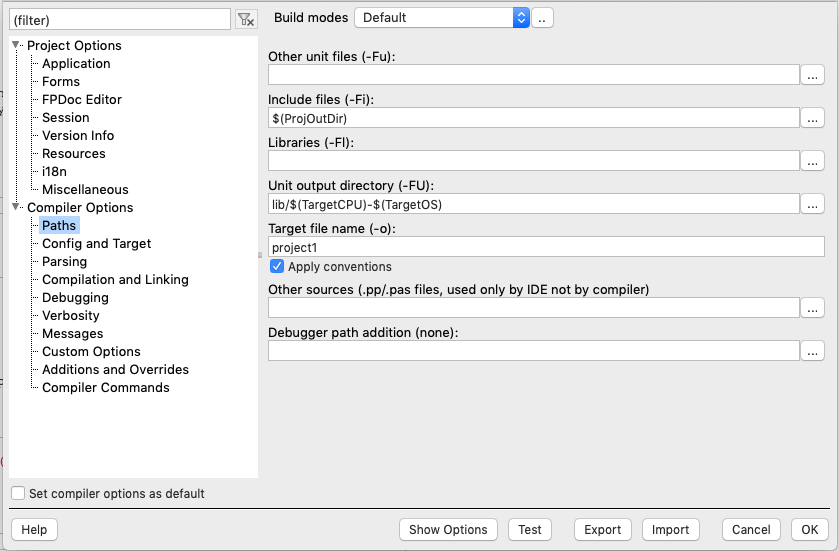
Task: Focus the options filter field
Action: (120, 20)
